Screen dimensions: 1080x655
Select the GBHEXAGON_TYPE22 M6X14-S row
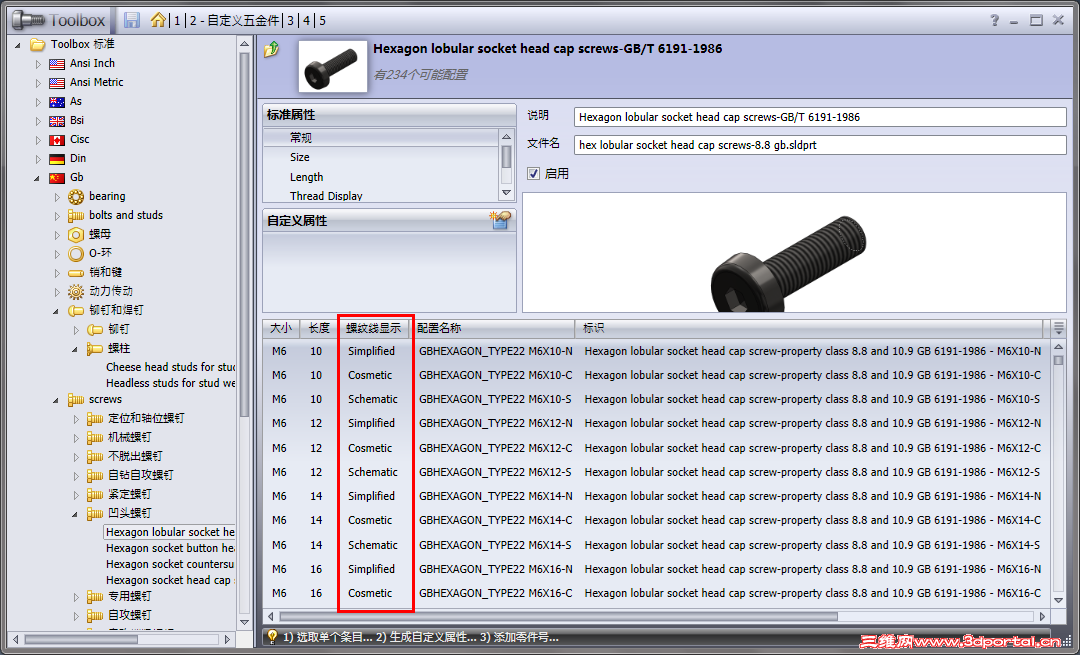[657, 545]
